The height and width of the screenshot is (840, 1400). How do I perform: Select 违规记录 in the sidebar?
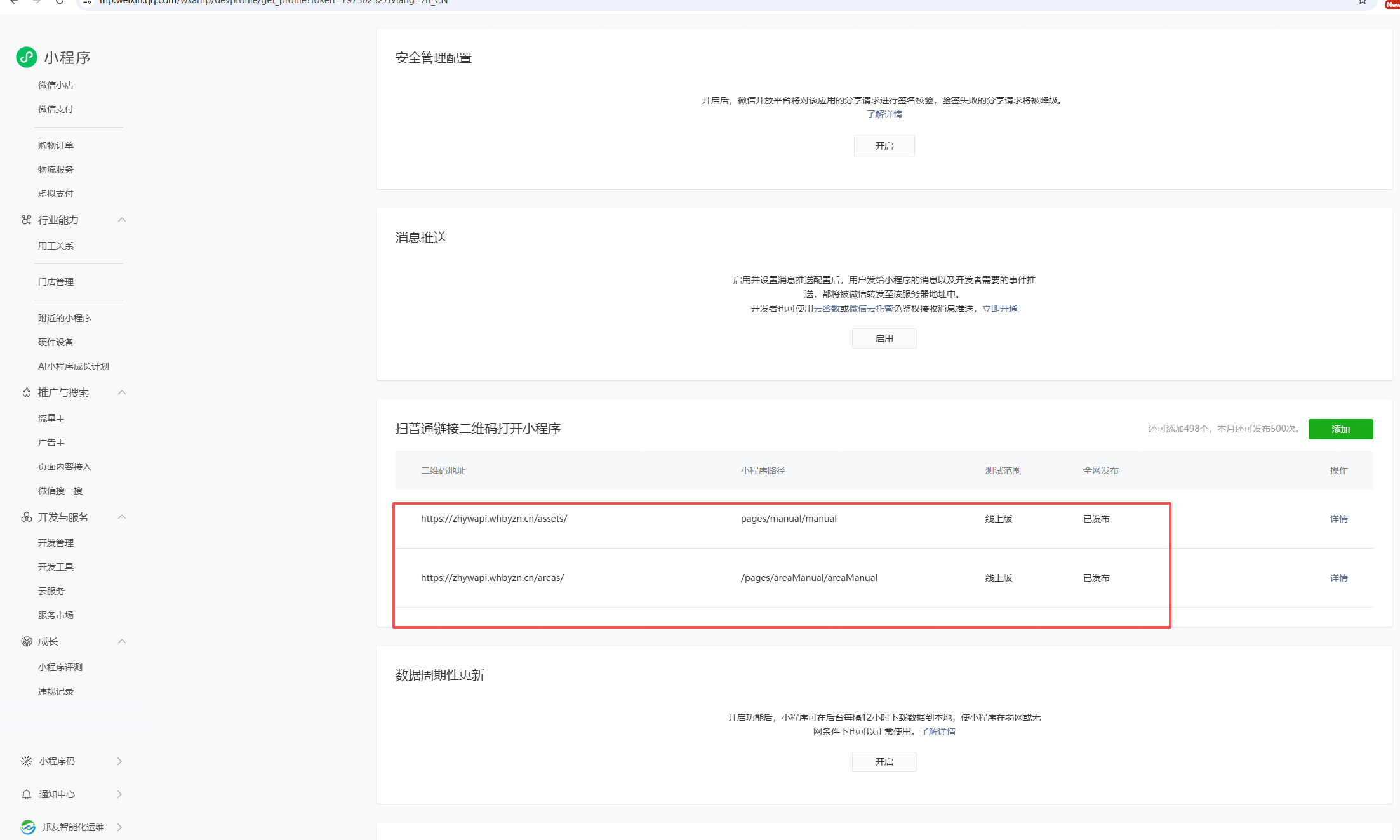tap(56, 691)
